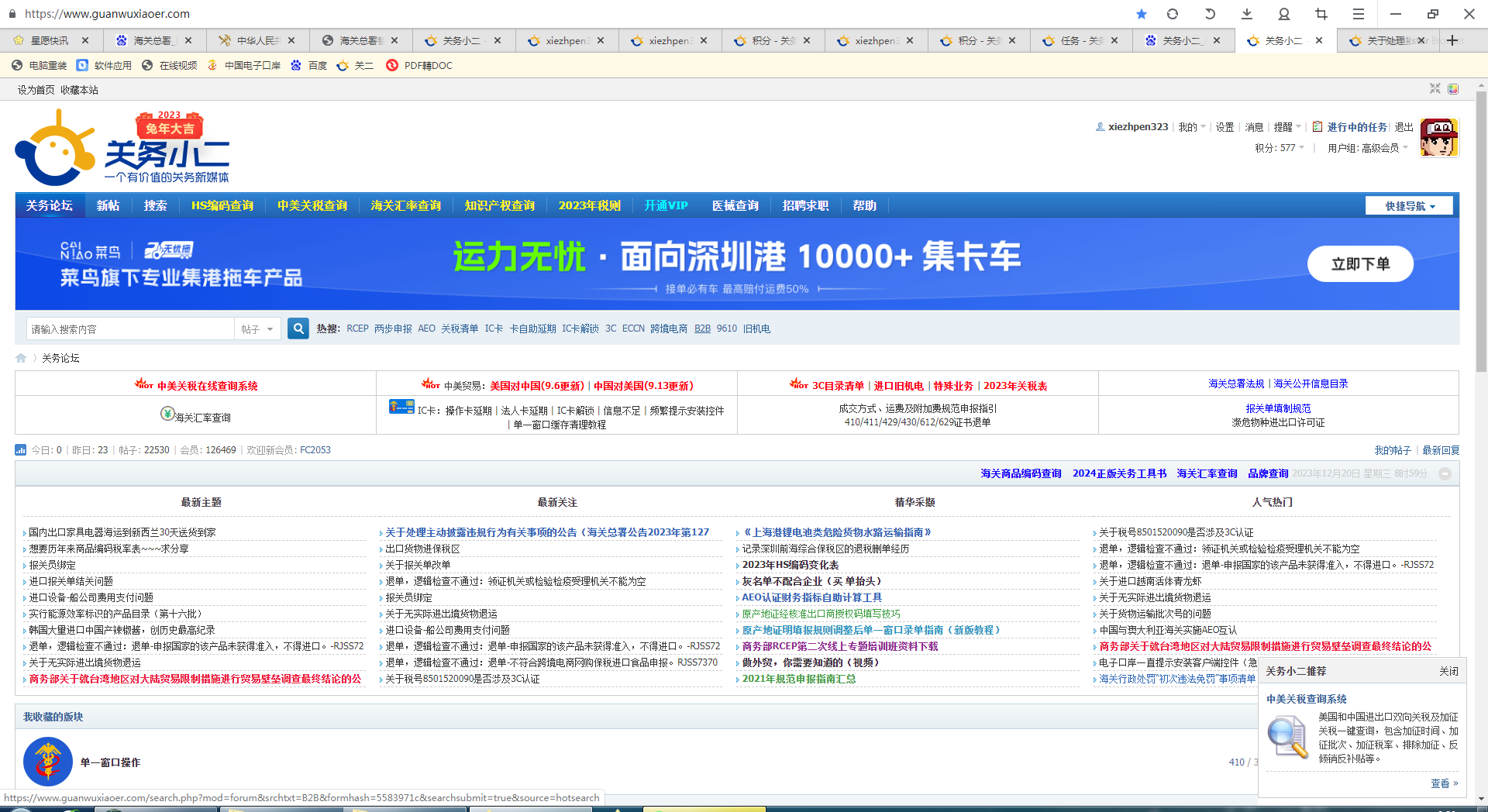Activate the screenshot crop icon
Viewport: 1488px width, 812px height.
(x=1321, y=14)
